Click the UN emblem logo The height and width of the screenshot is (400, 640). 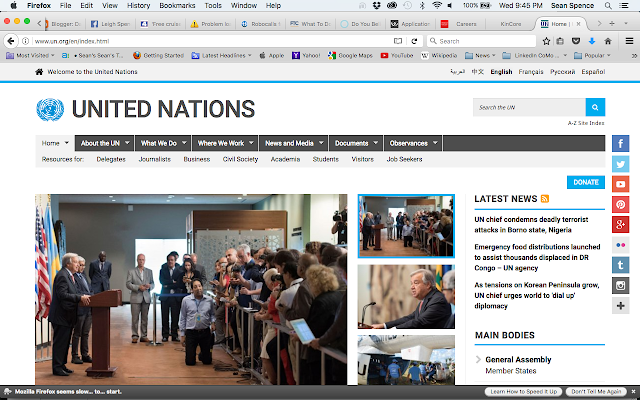click(50, 109)
